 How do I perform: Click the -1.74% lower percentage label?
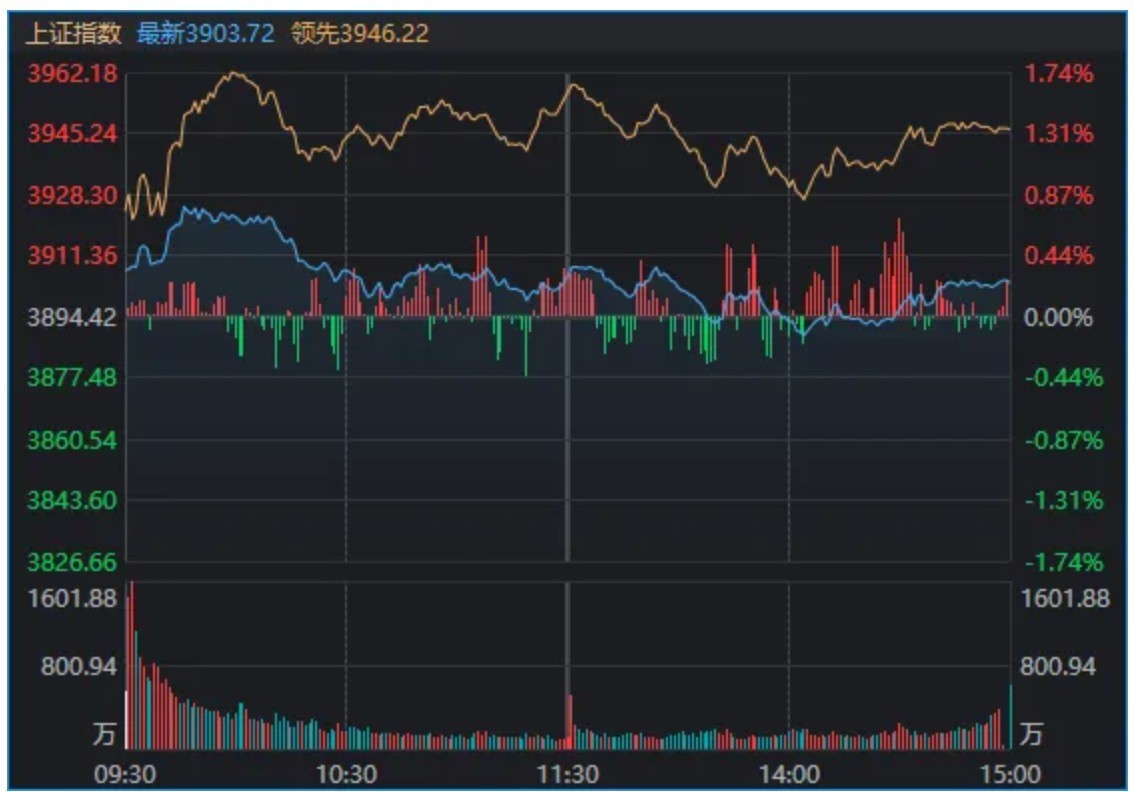pos(1064,562)
